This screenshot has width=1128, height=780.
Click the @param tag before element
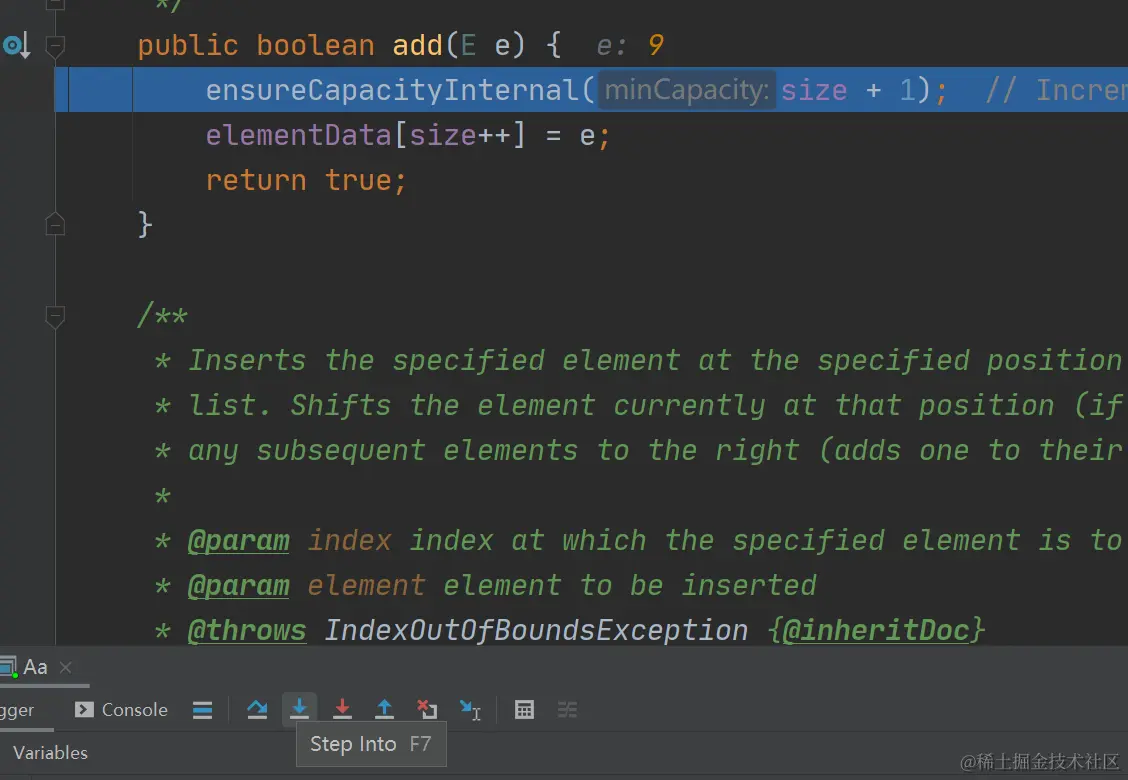click(x=238, y=586)
